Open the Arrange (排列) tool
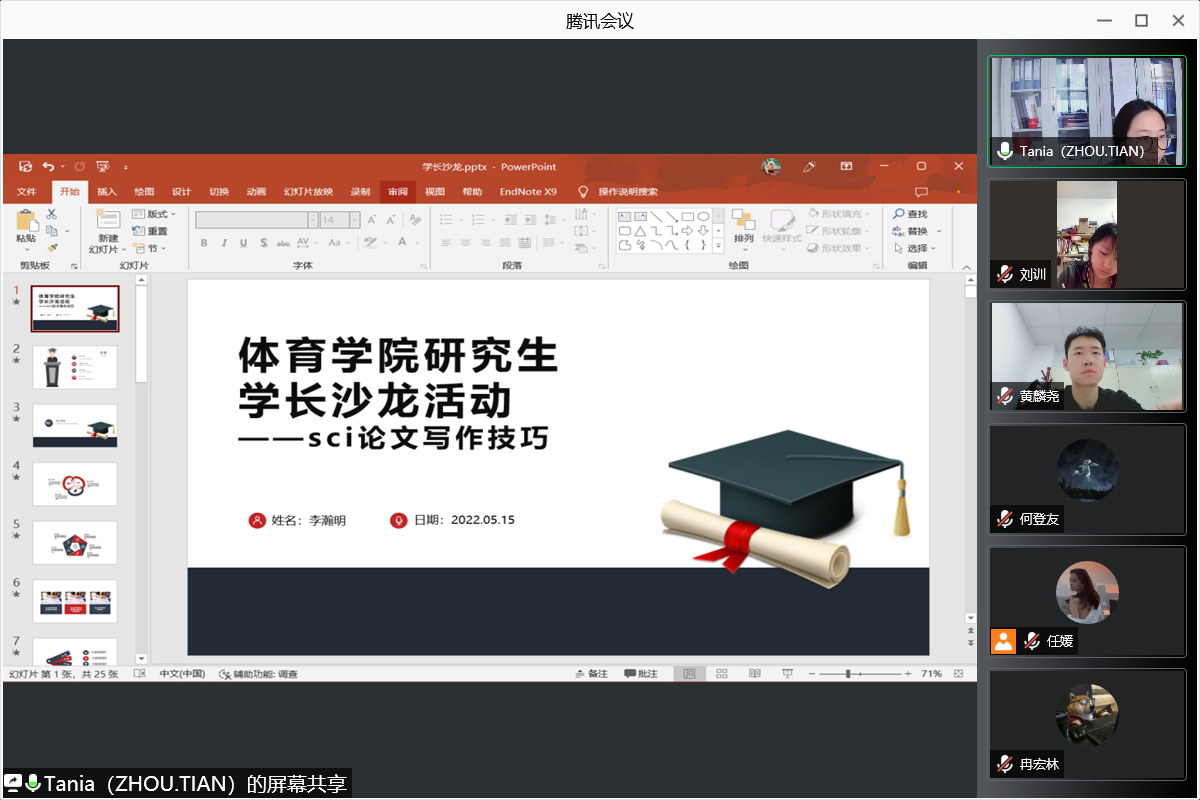The width and height of the screenshot is (1200, 800). [743, 226]
